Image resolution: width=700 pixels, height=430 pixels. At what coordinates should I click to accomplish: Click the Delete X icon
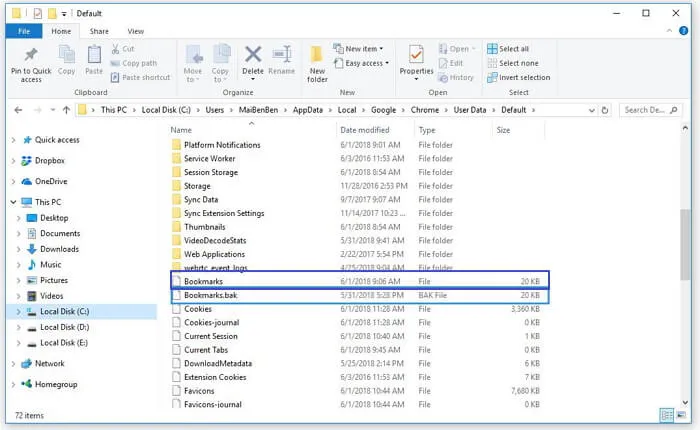coord(253,58)
